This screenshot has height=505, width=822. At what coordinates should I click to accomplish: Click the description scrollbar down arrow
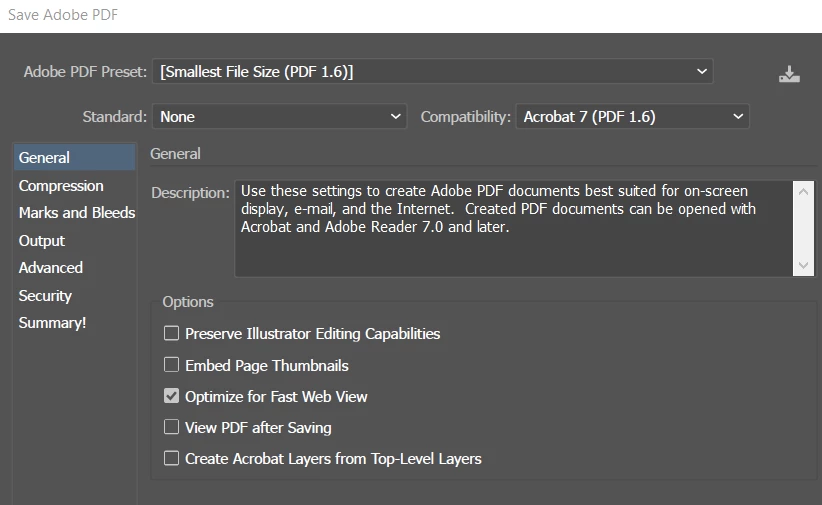803,265
